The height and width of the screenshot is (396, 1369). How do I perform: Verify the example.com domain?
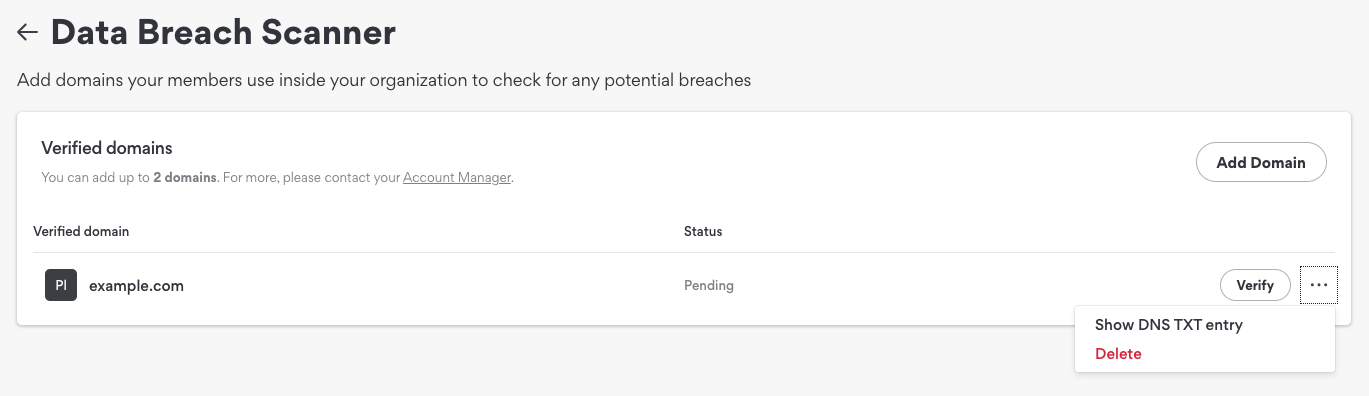pyautogui.click(x=1255, y=285)
